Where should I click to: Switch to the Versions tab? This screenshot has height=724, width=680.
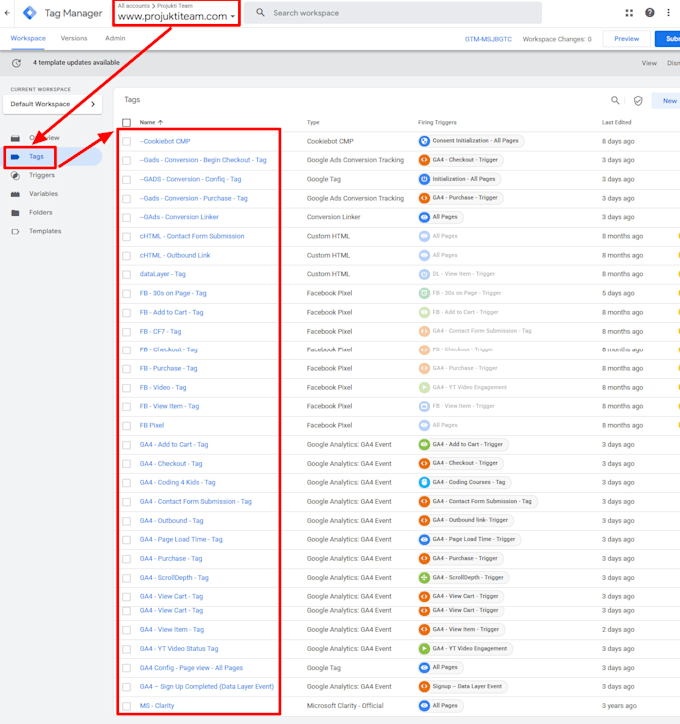click(74, 38)
